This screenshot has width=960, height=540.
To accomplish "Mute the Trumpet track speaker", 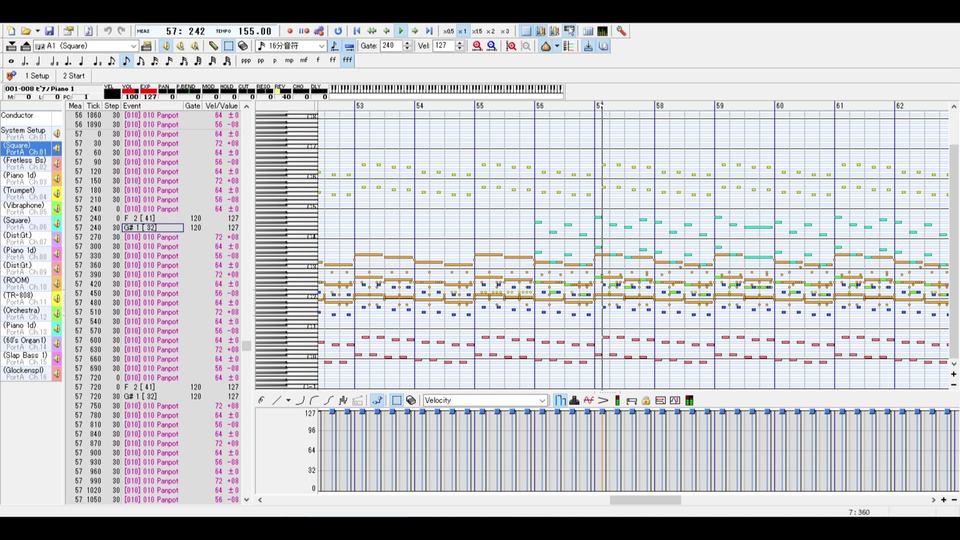I will tap(57, 193).
